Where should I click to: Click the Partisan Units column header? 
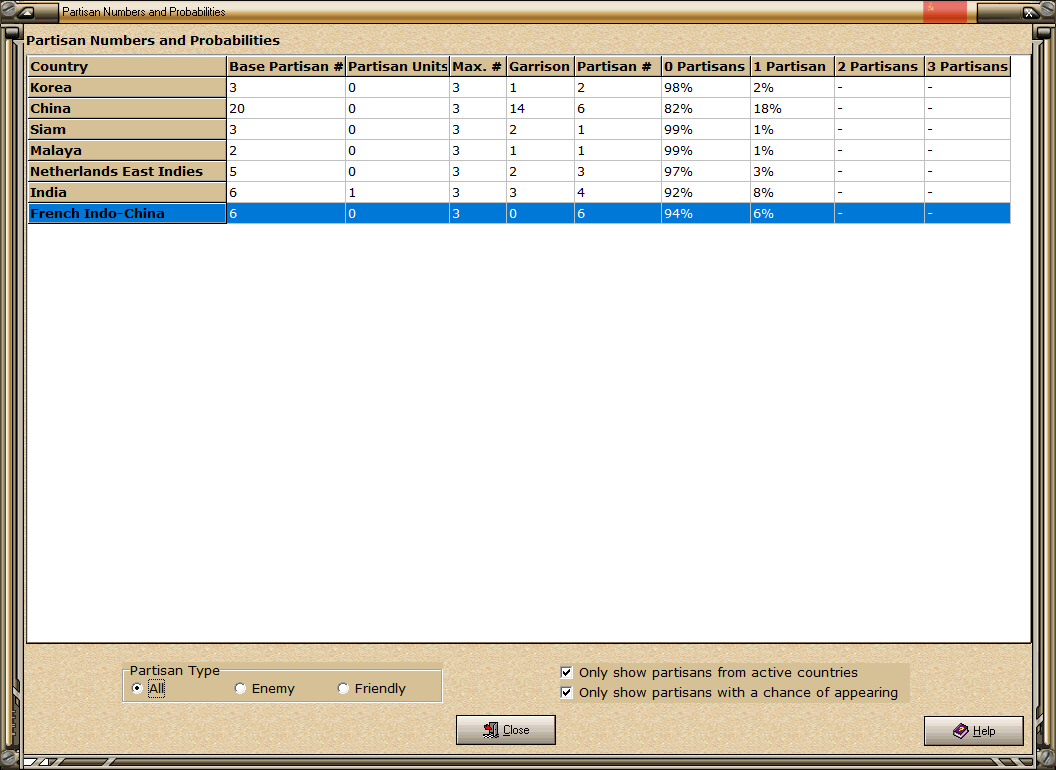[x=397, y=66]
